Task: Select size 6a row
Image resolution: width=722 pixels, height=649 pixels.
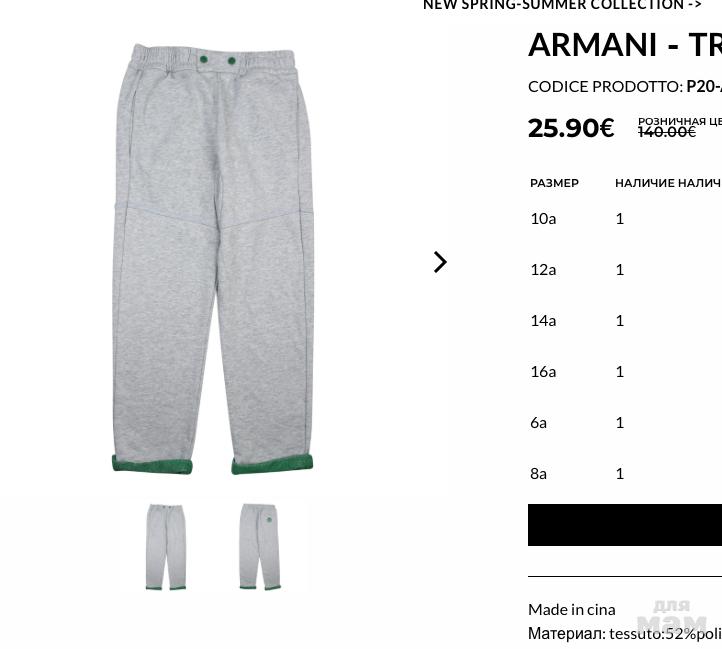Action: (x=626, y=422)
